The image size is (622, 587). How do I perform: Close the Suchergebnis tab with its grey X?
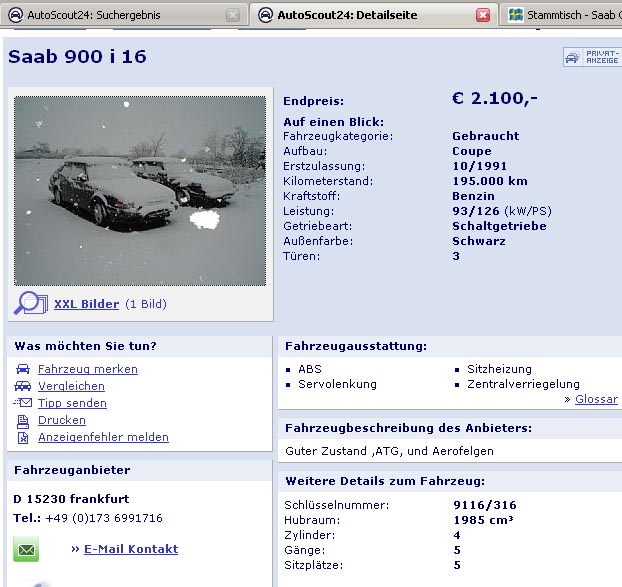point(233,15)
